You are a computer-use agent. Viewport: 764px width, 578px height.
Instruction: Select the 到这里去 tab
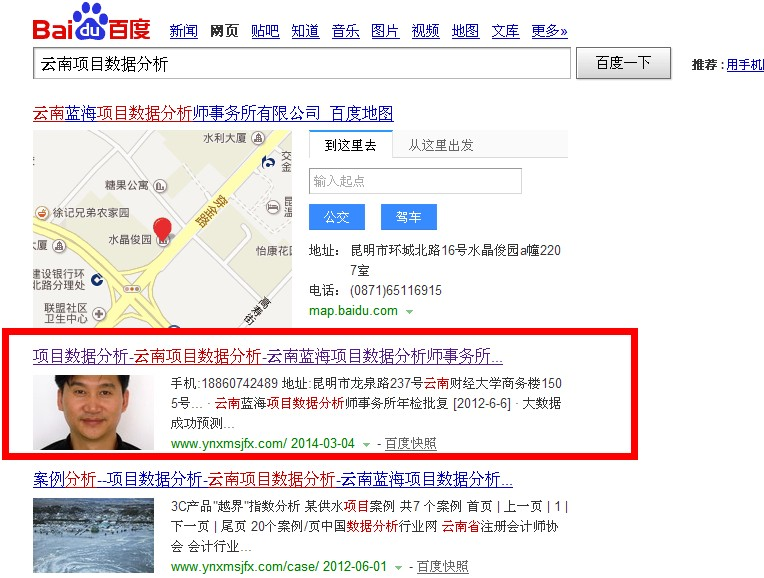(351, 145)
